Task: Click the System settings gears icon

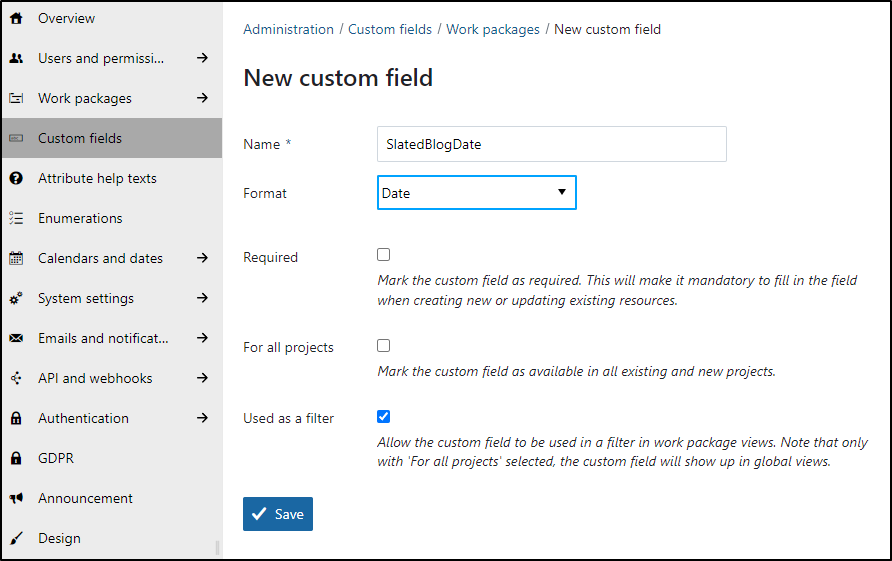Action: click(x=16, y=298)
